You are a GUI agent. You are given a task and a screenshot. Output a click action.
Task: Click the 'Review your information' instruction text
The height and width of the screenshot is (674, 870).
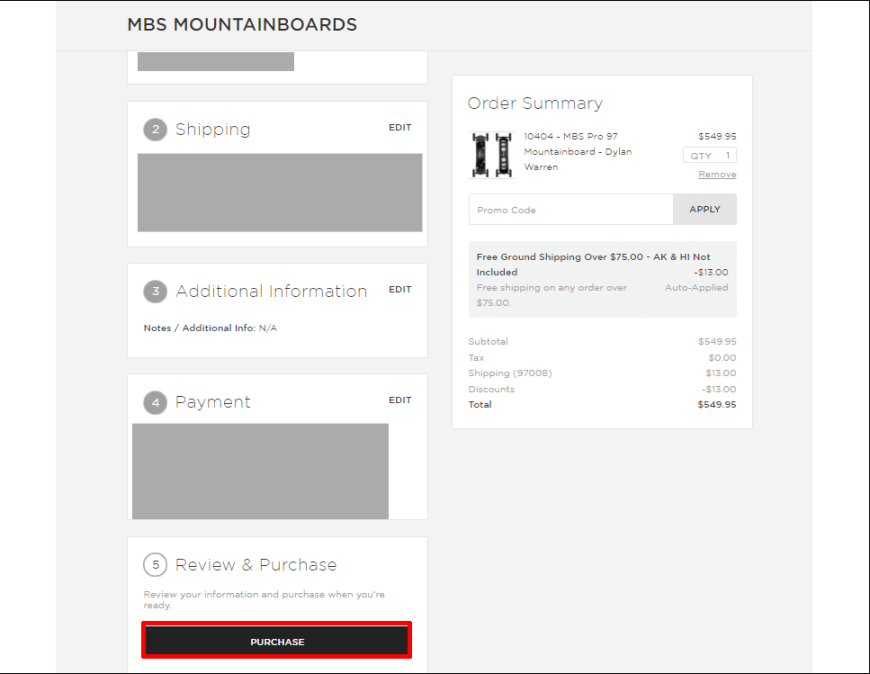[x=264, y=600]
